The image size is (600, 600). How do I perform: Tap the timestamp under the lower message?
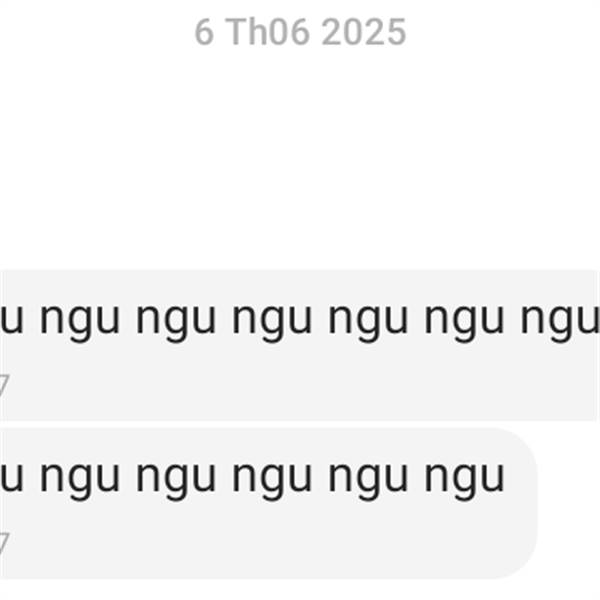coord(4,543)
